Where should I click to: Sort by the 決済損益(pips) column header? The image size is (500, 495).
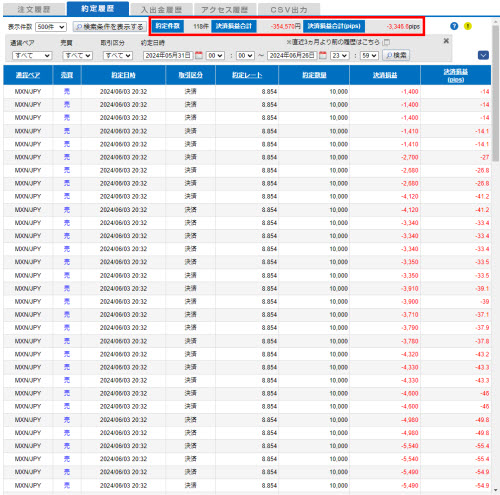click(x=456, y=75)
